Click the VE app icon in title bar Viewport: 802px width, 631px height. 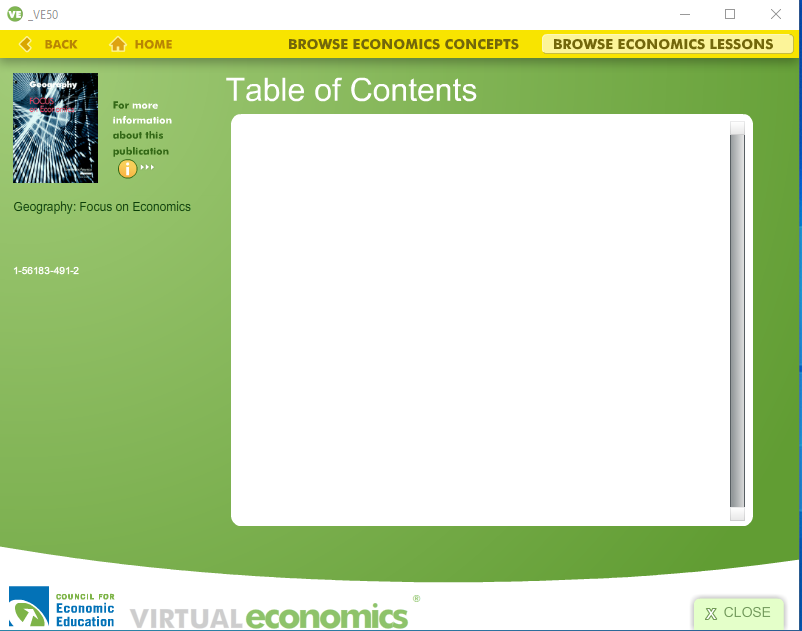coord(14,14)
